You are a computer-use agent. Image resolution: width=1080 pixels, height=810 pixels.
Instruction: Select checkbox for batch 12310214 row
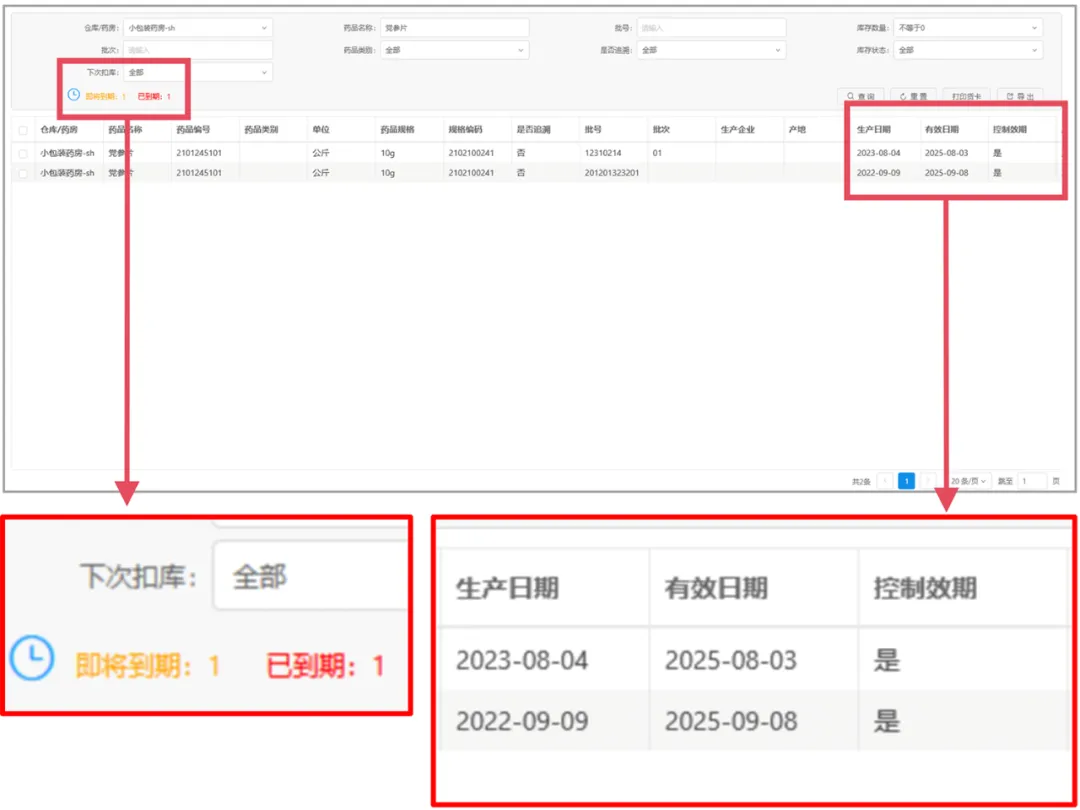coord(23,153)
